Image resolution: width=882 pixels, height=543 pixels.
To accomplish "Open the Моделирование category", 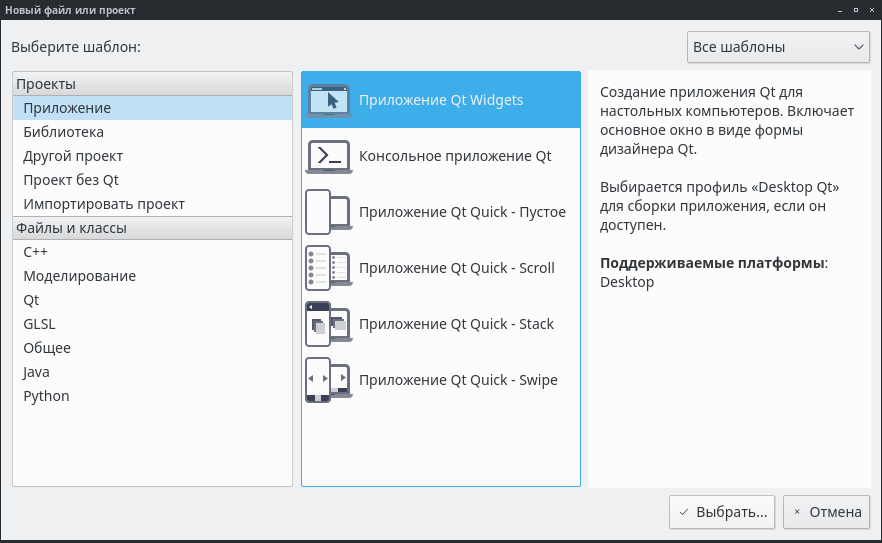I will pyautogui.click(x=80, y=276).
